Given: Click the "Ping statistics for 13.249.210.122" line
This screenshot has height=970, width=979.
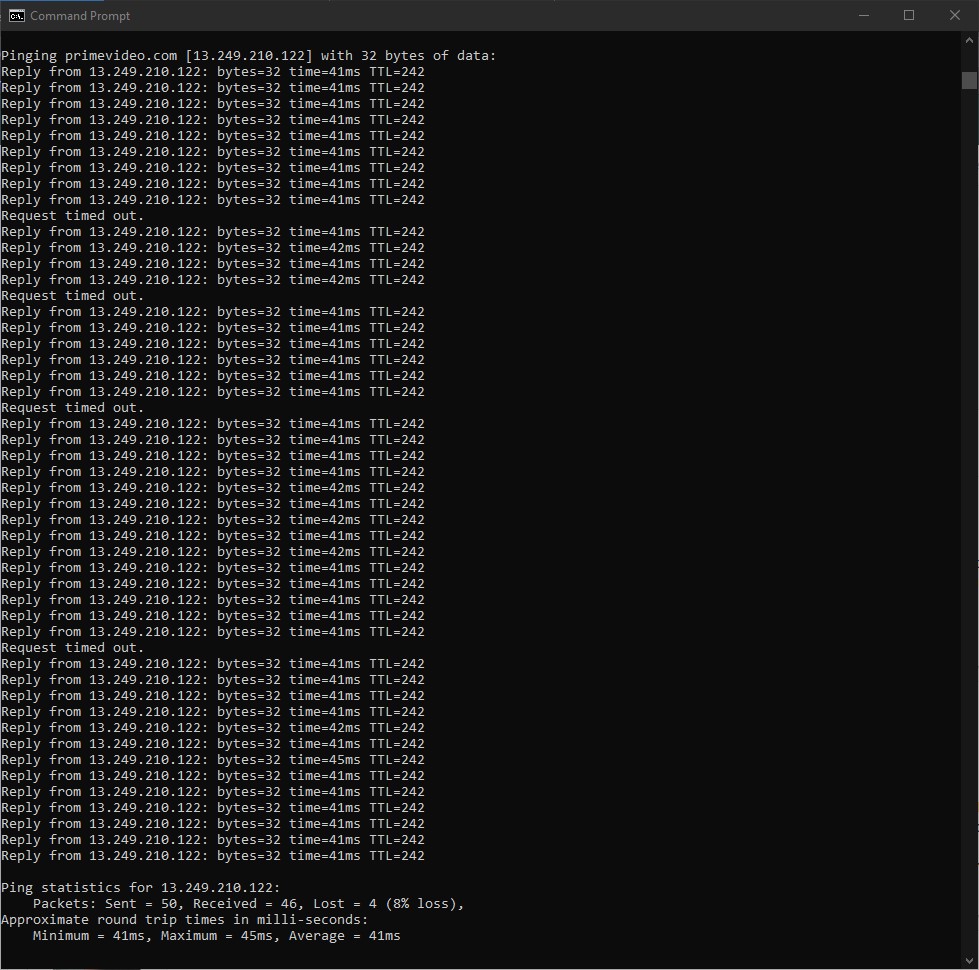Looking at the screenshot, I should click(x=141, y=888).
